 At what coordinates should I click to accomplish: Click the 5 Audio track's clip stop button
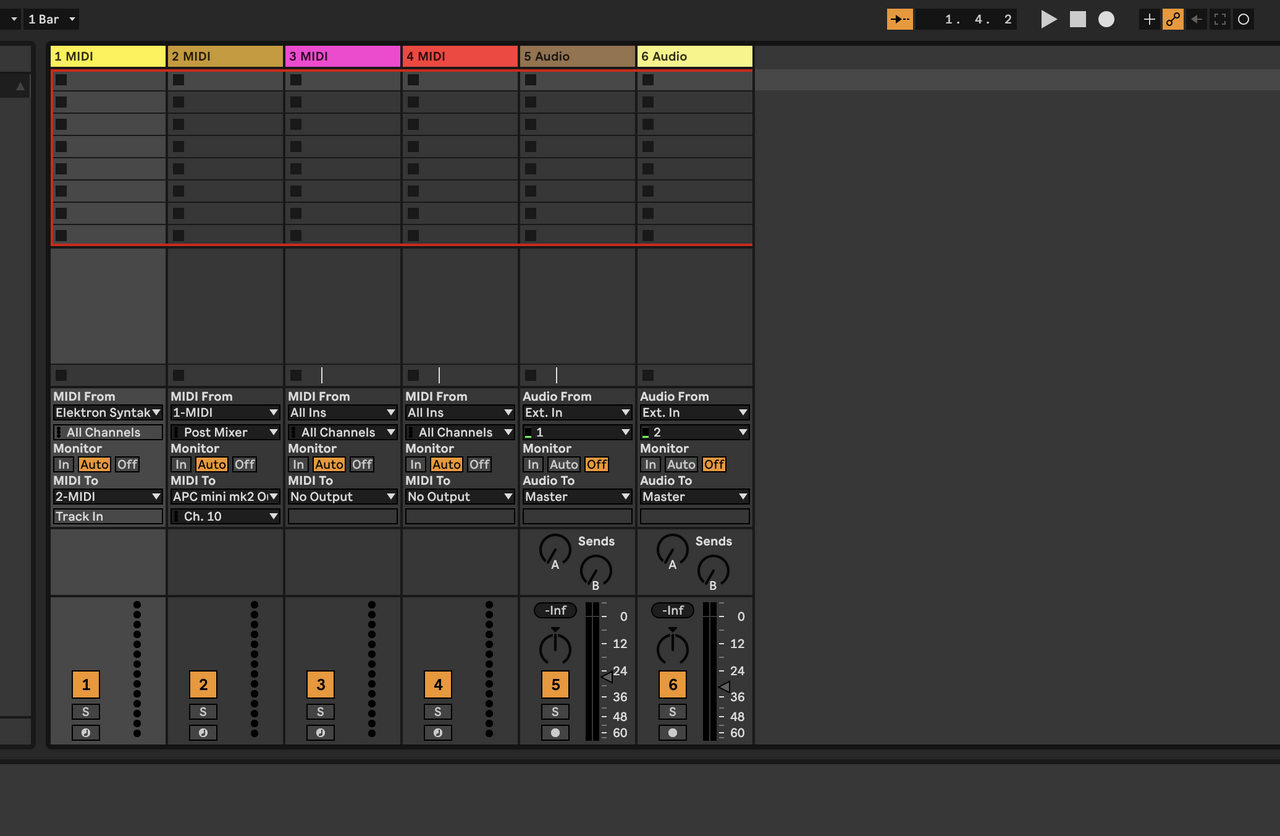pos(530,375)
